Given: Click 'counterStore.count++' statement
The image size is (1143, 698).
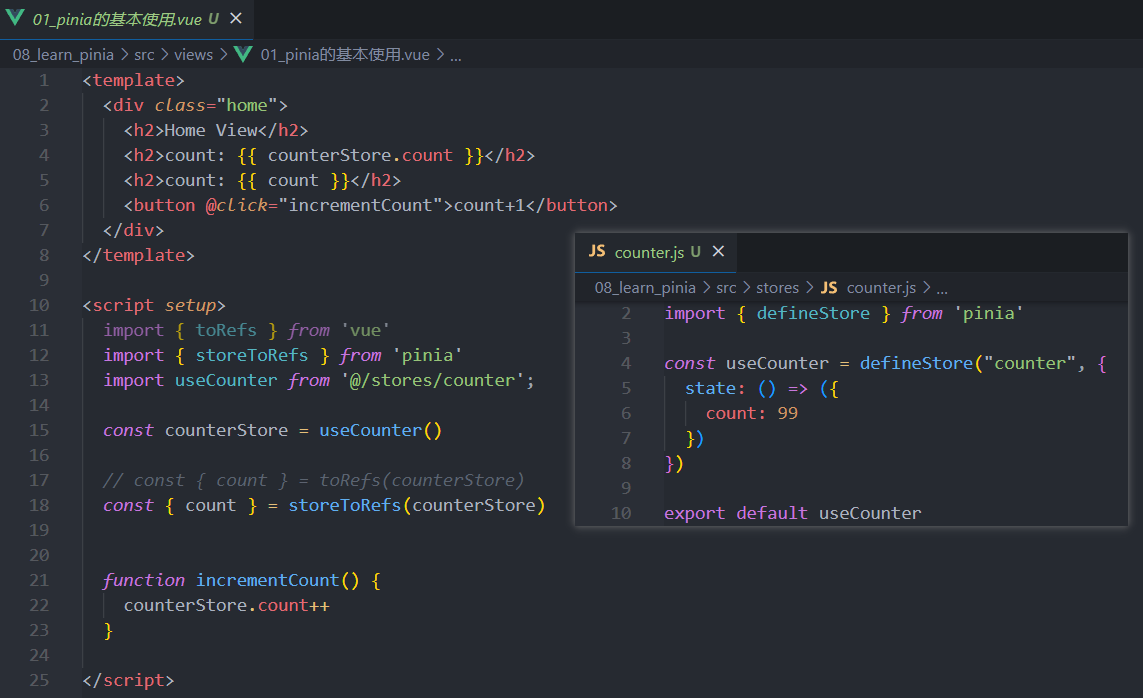Looking at the screenshot, I should coord(227,605).
